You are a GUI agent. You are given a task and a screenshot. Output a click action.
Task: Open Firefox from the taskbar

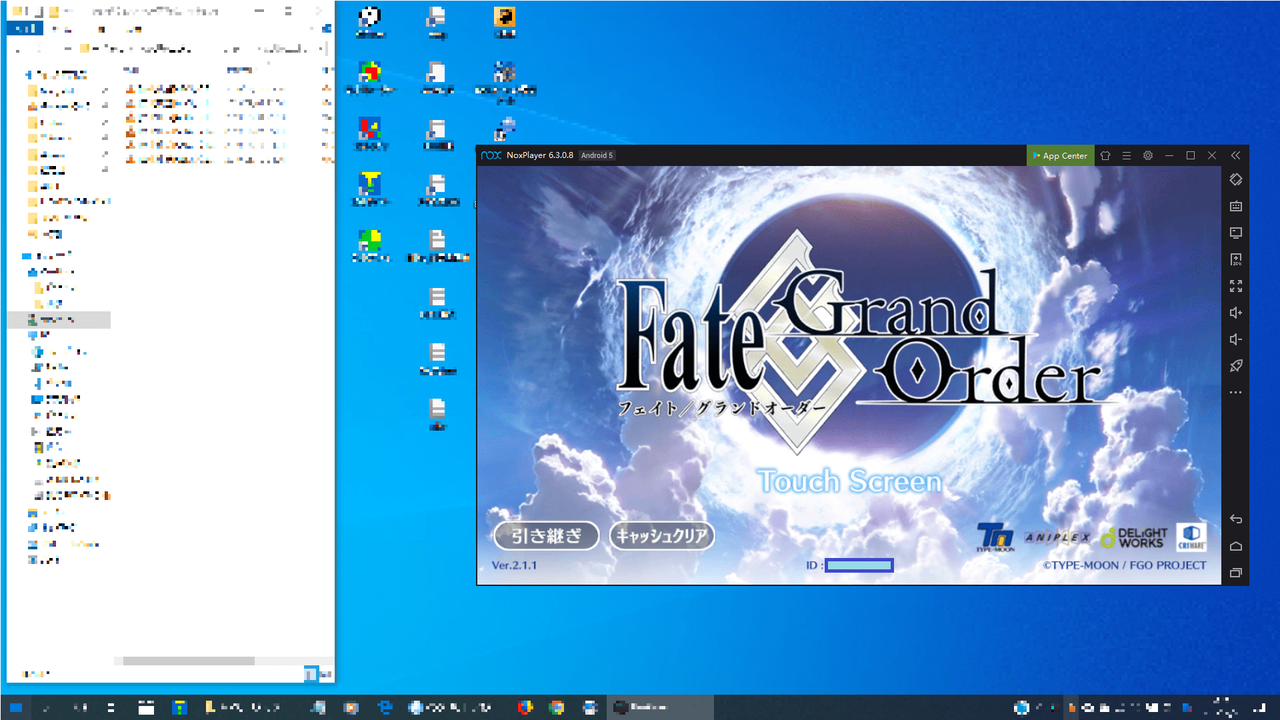(x=526, y=707)
